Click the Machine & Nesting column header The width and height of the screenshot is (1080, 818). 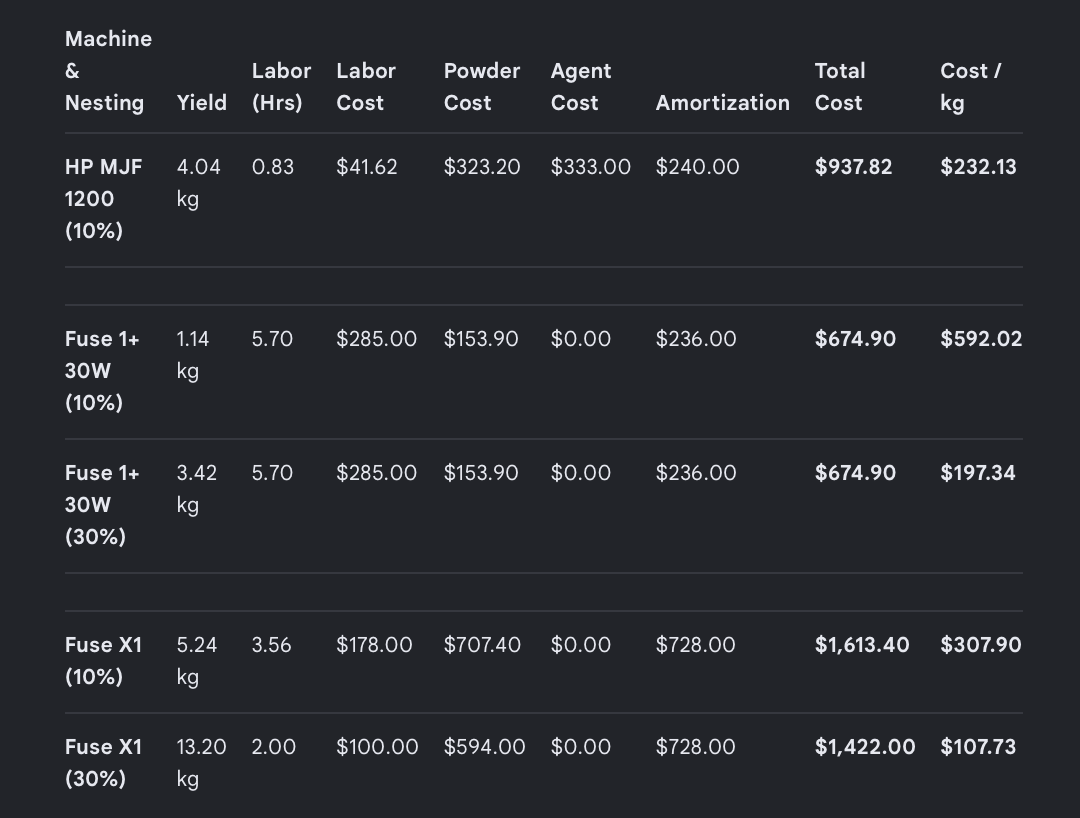108,71
